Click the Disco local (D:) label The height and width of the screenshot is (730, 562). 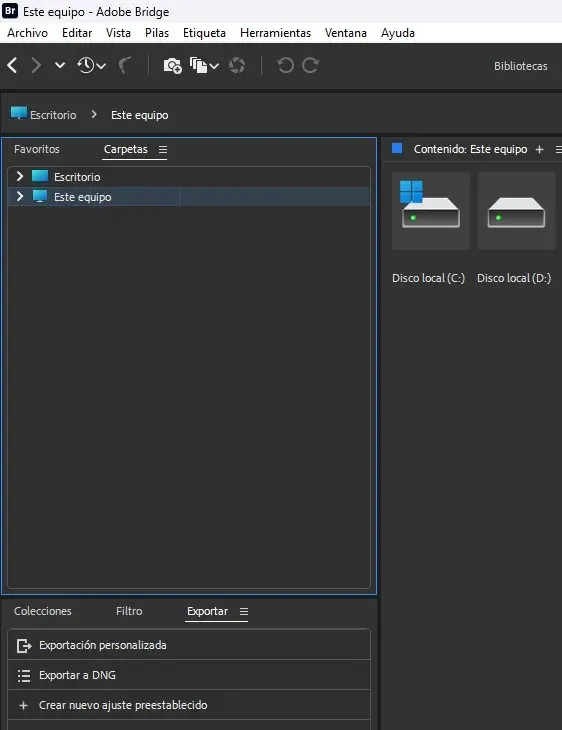tap(514, 278)
